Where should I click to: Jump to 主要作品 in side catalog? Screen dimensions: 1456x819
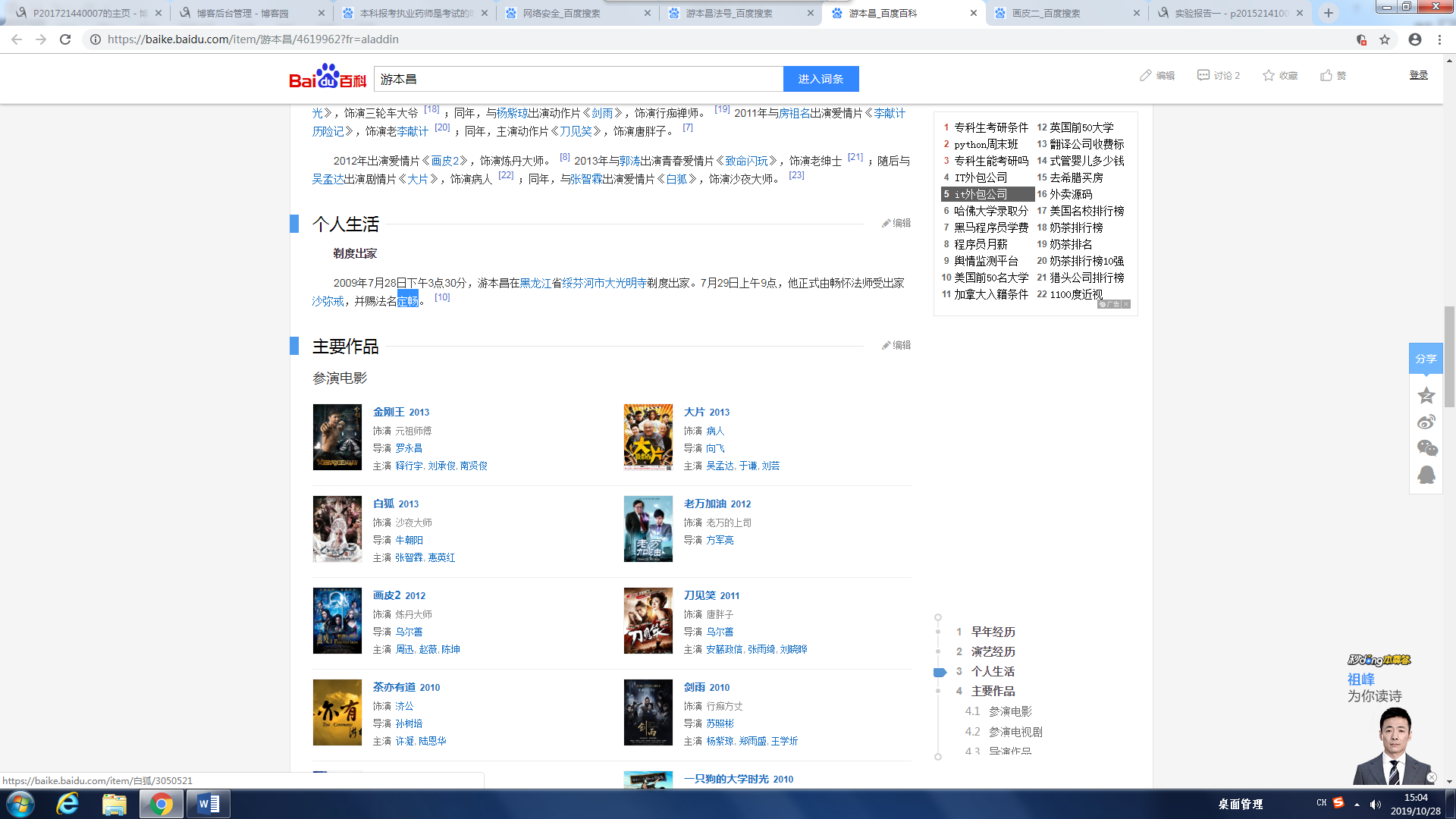[x=993, y=691]
